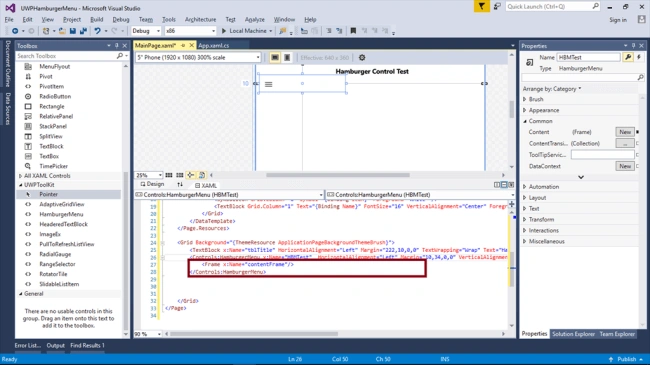Open event handlers lightning icon in Properties
The width and height of the screenshot is (650, 365).
point(639,57)
